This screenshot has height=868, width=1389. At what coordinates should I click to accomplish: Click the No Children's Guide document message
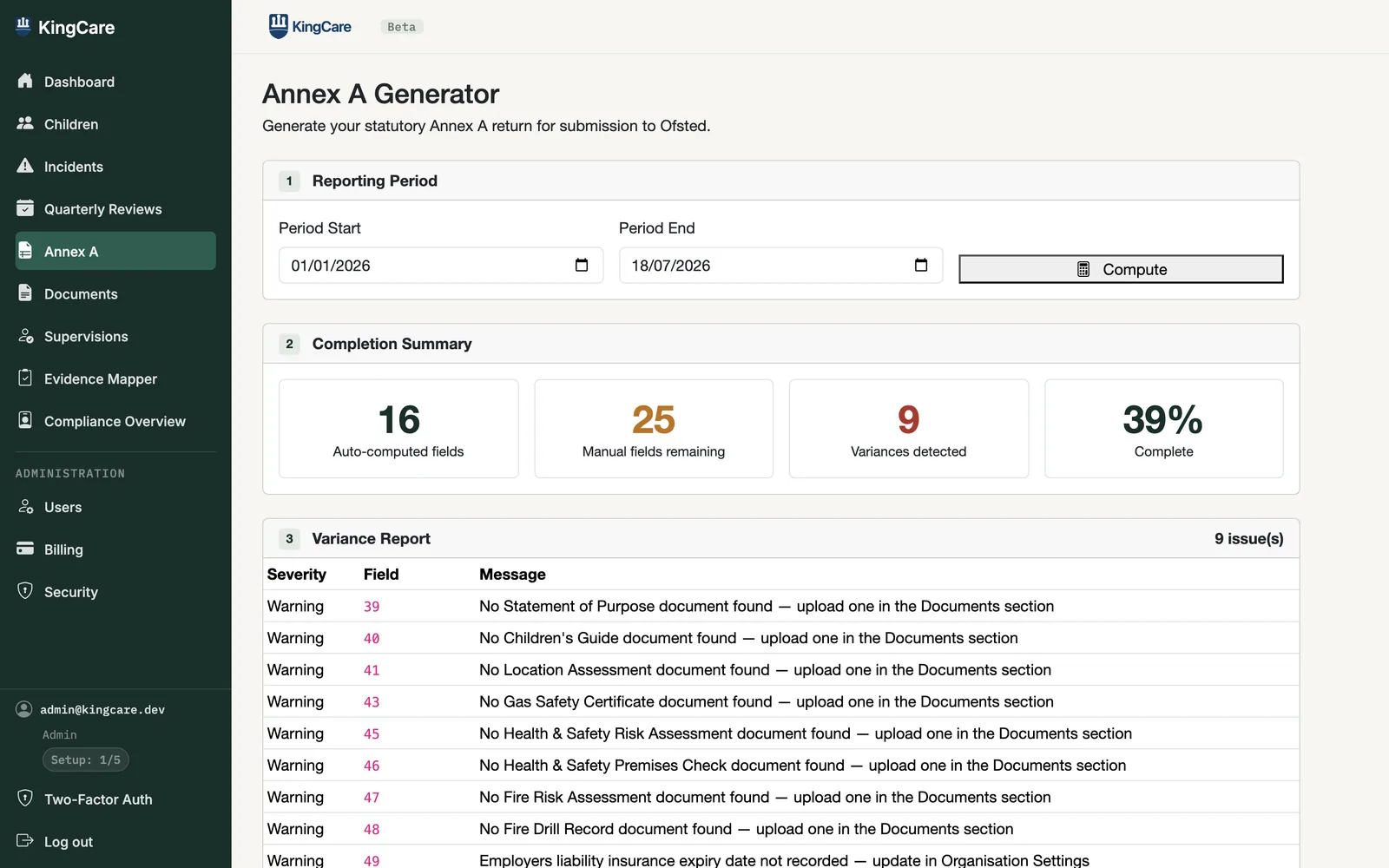(x=748, y=638)
